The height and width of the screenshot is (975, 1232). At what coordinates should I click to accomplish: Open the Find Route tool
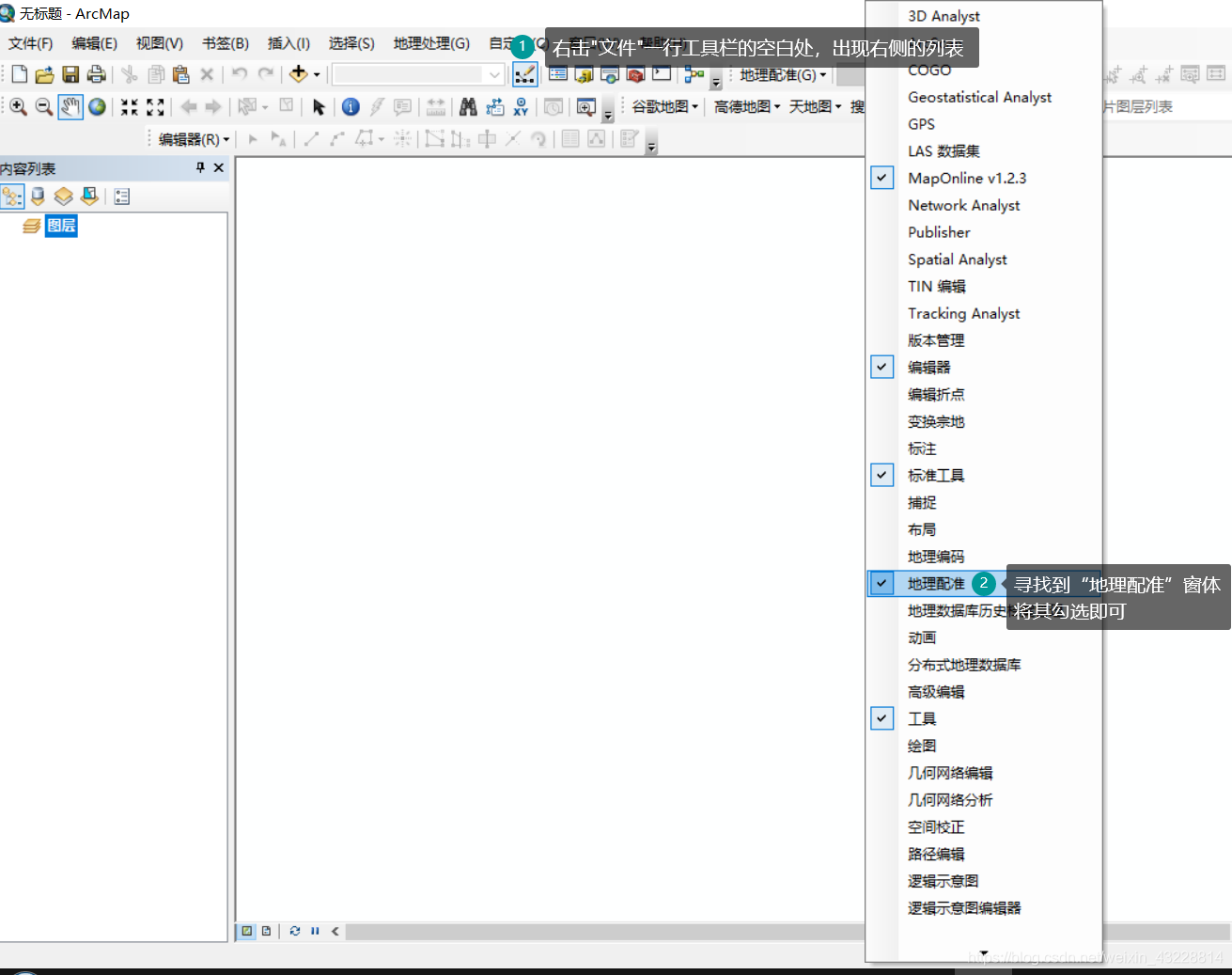pyautogui.click(x=494, y=107)
